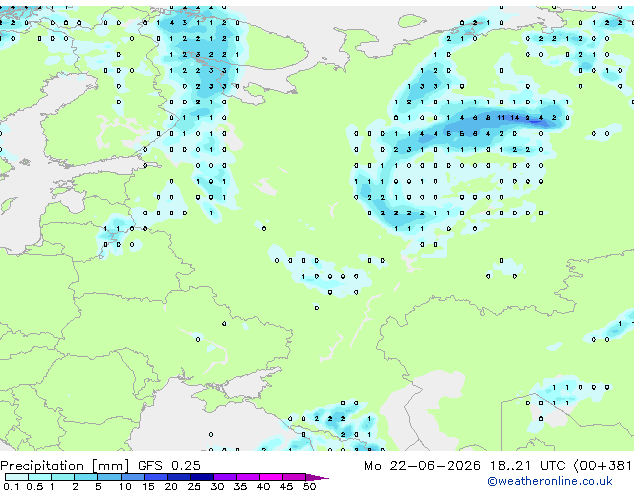
Task: Click the legend swatch between 1 and 2
Action: pos(63,477)
